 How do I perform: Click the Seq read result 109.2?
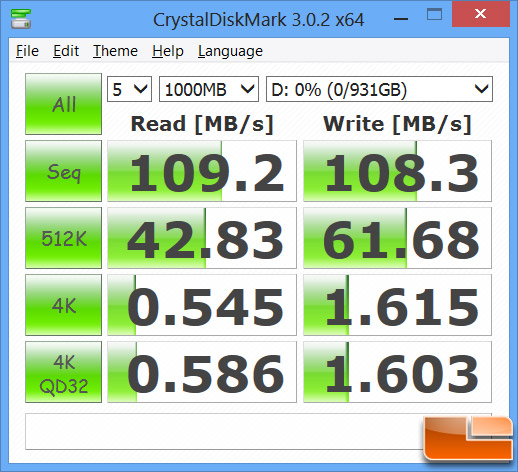click(202, 171)
